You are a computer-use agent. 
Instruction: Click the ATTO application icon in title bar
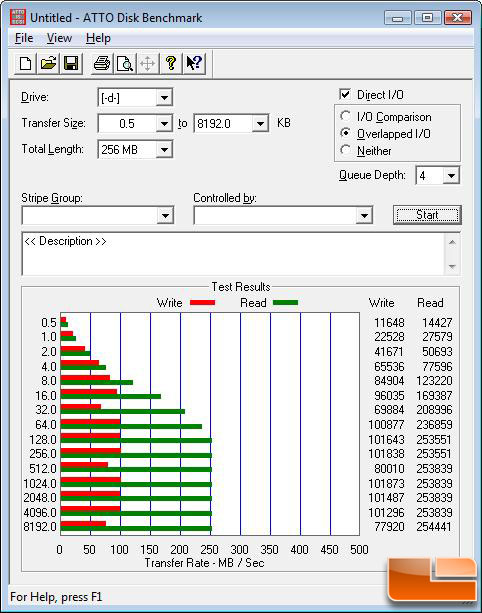[x=18, y=17]
